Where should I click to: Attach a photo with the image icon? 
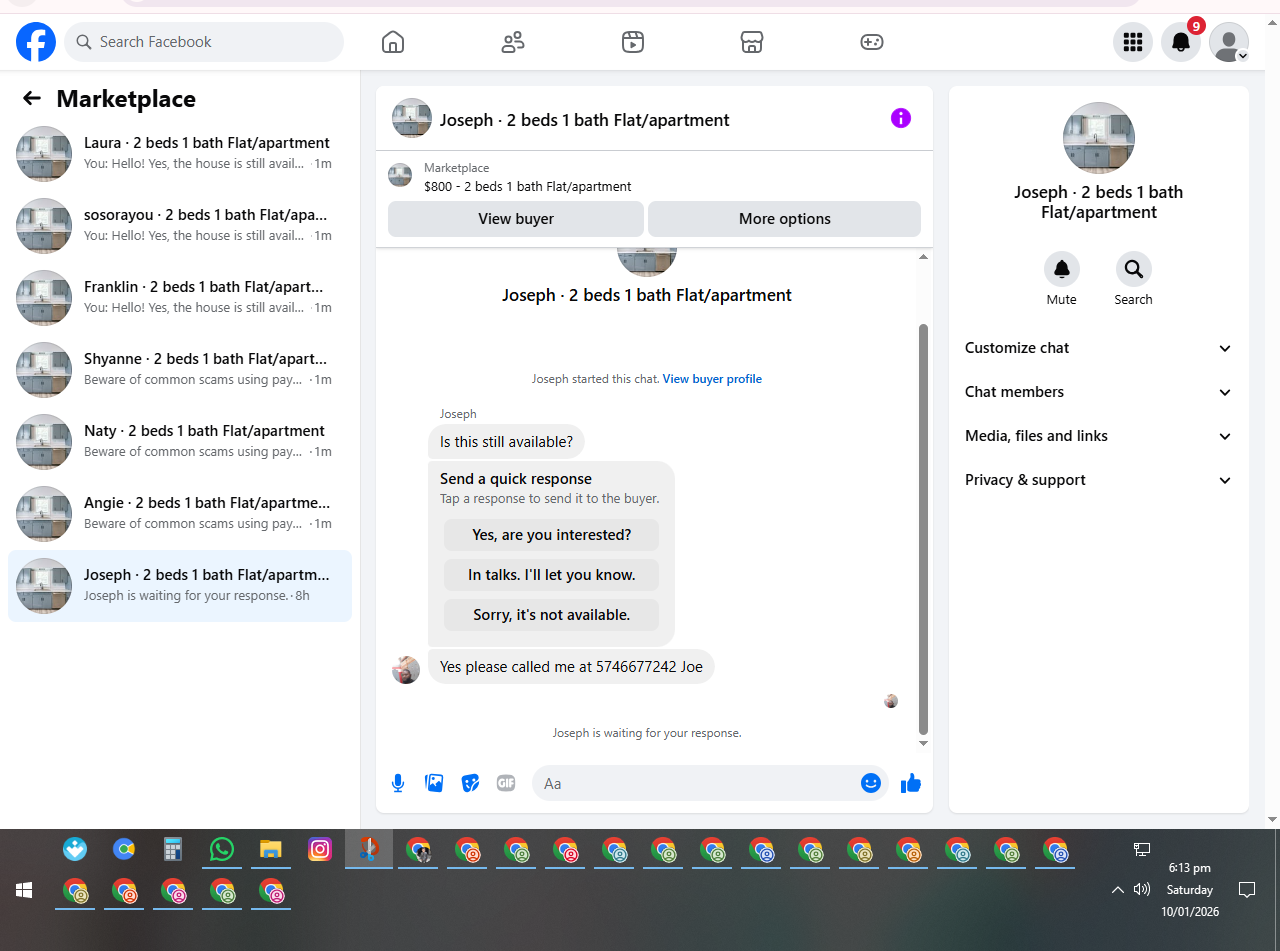click(x=434, y=783)
